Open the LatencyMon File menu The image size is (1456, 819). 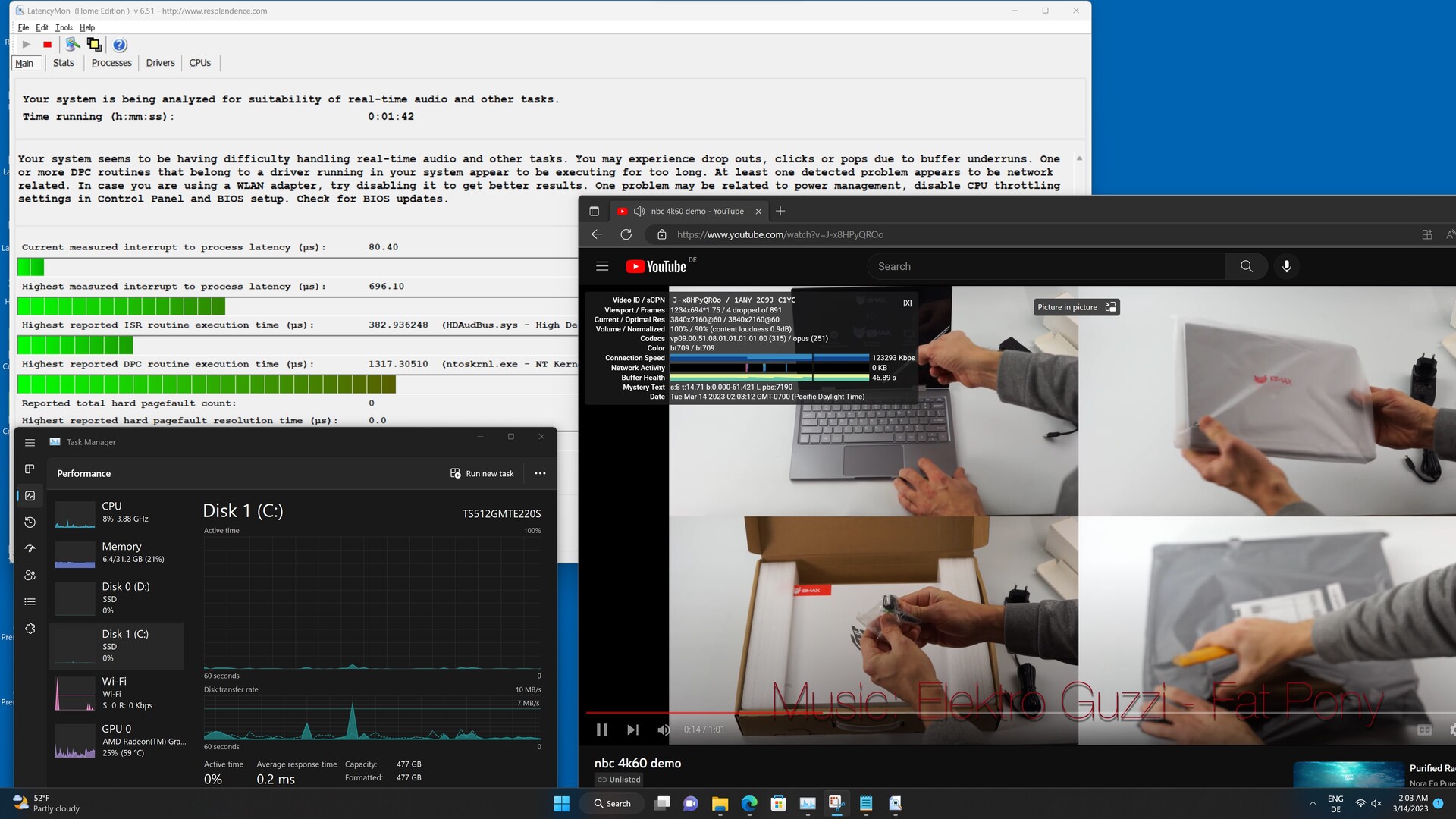[x=24, y=27]
